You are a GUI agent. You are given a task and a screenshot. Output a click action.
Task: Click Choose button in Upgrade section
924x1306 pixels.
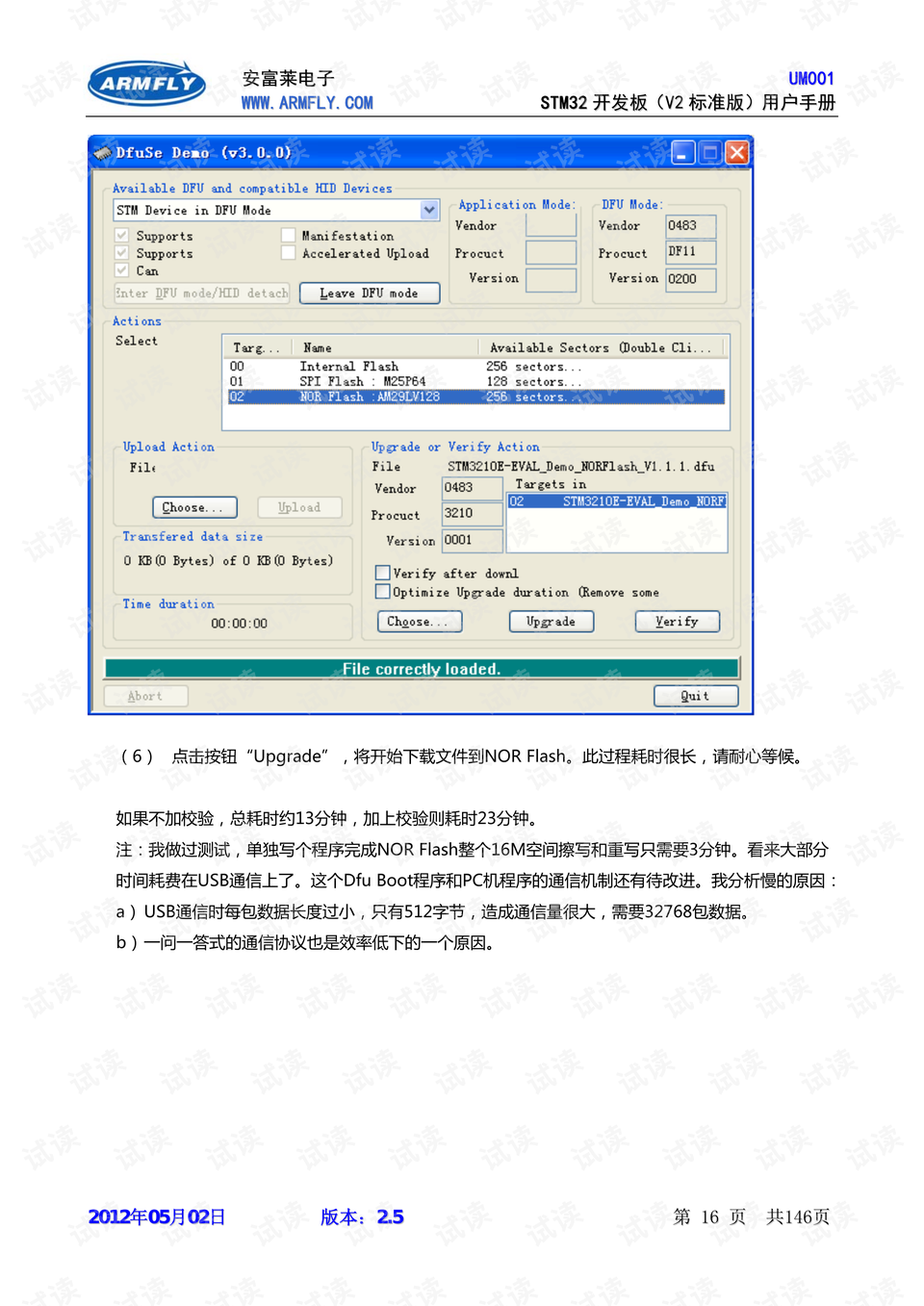tap(419, 622)
